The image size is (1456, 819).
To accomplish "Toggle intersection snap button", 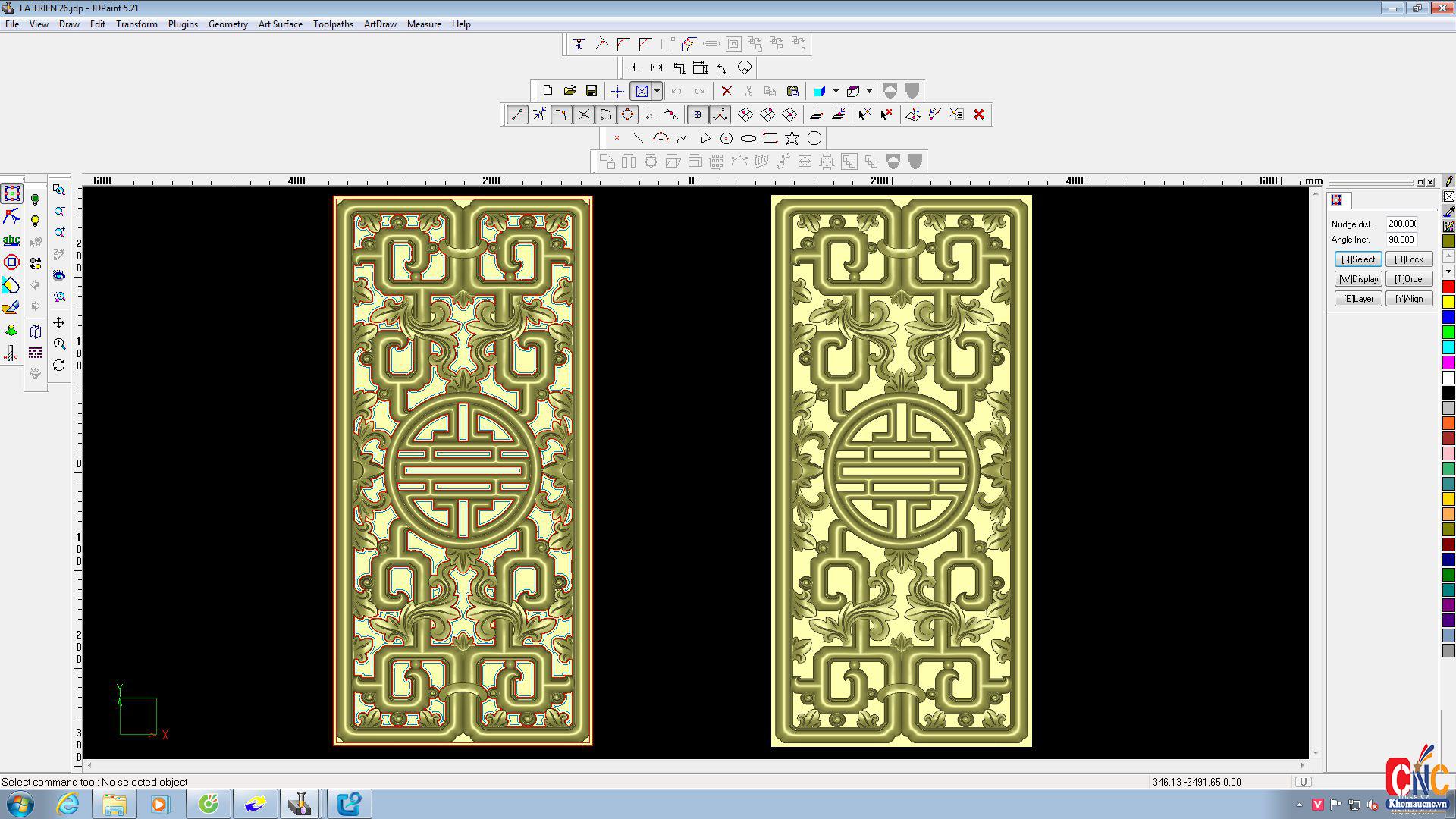I will point(584,115).
